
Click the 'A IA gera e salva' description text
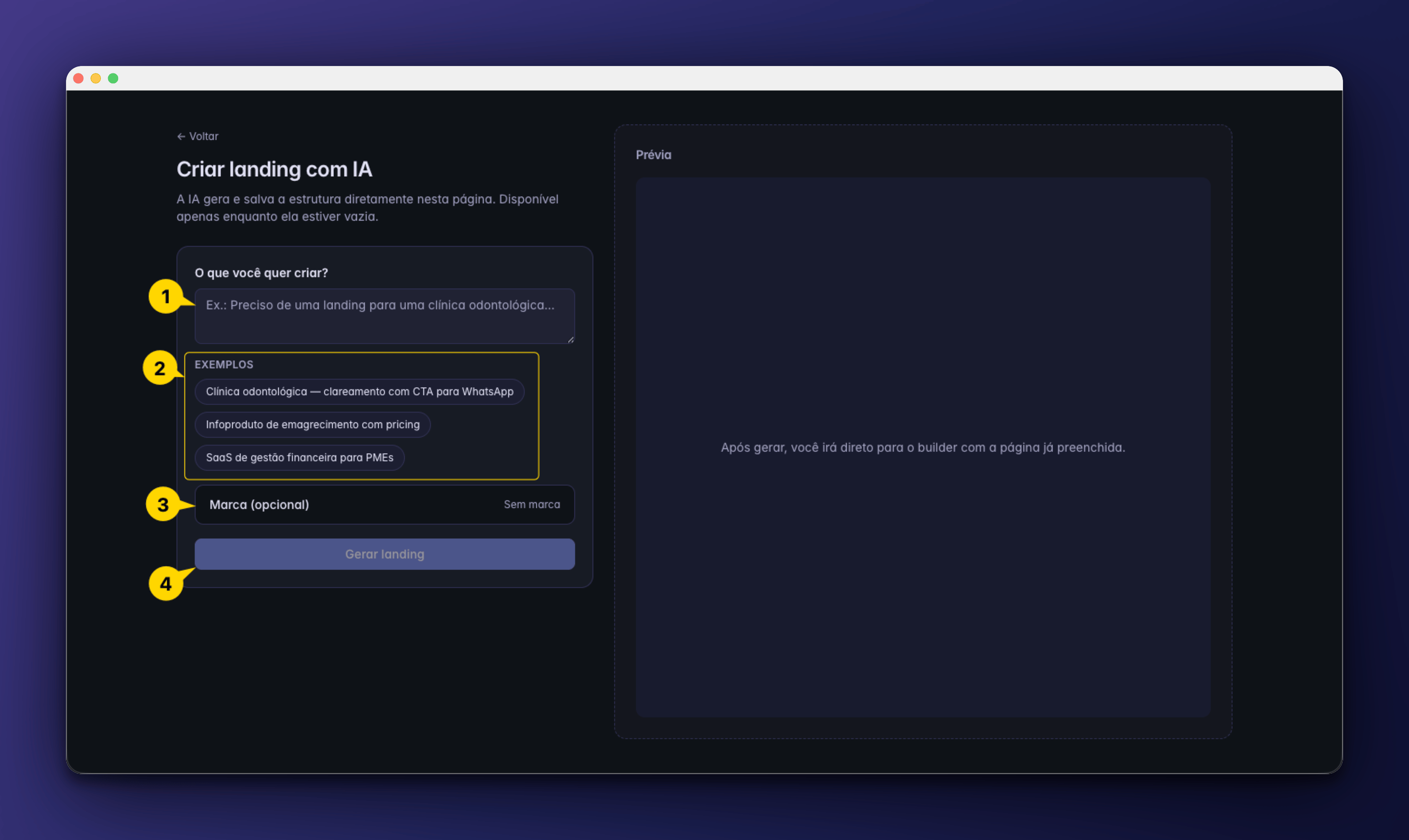(x=367, y=208)
